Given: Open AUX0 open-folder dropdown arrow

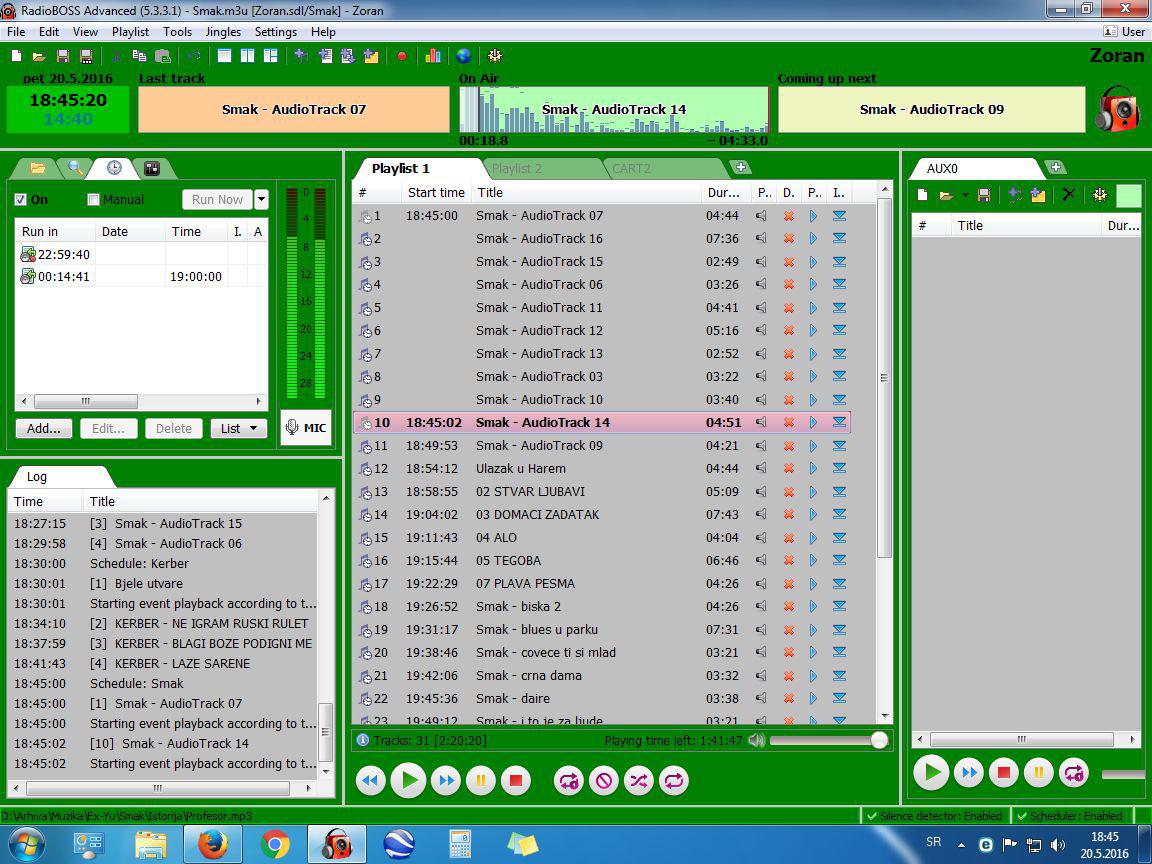Looking at the screenshot, I should pos(965,195).
